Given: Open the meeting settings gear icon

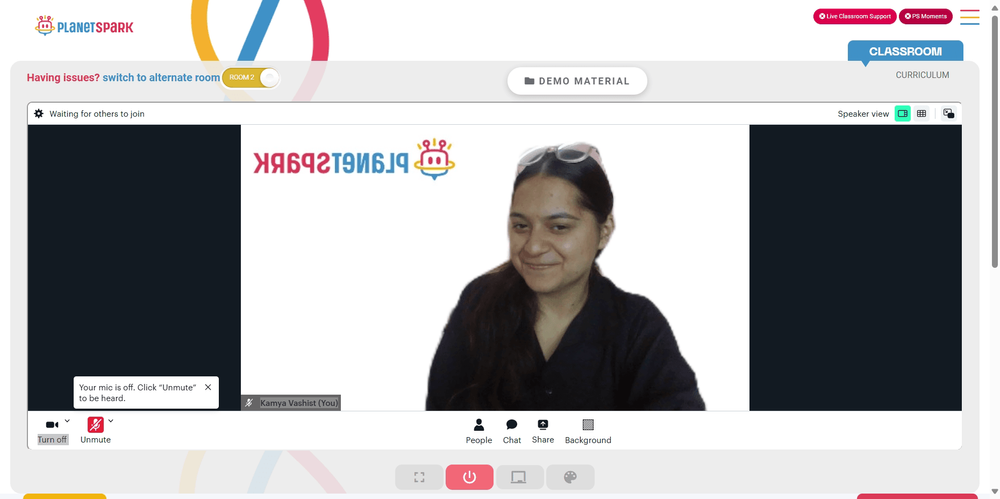Looking at the screenshot, I should point(39,114).
